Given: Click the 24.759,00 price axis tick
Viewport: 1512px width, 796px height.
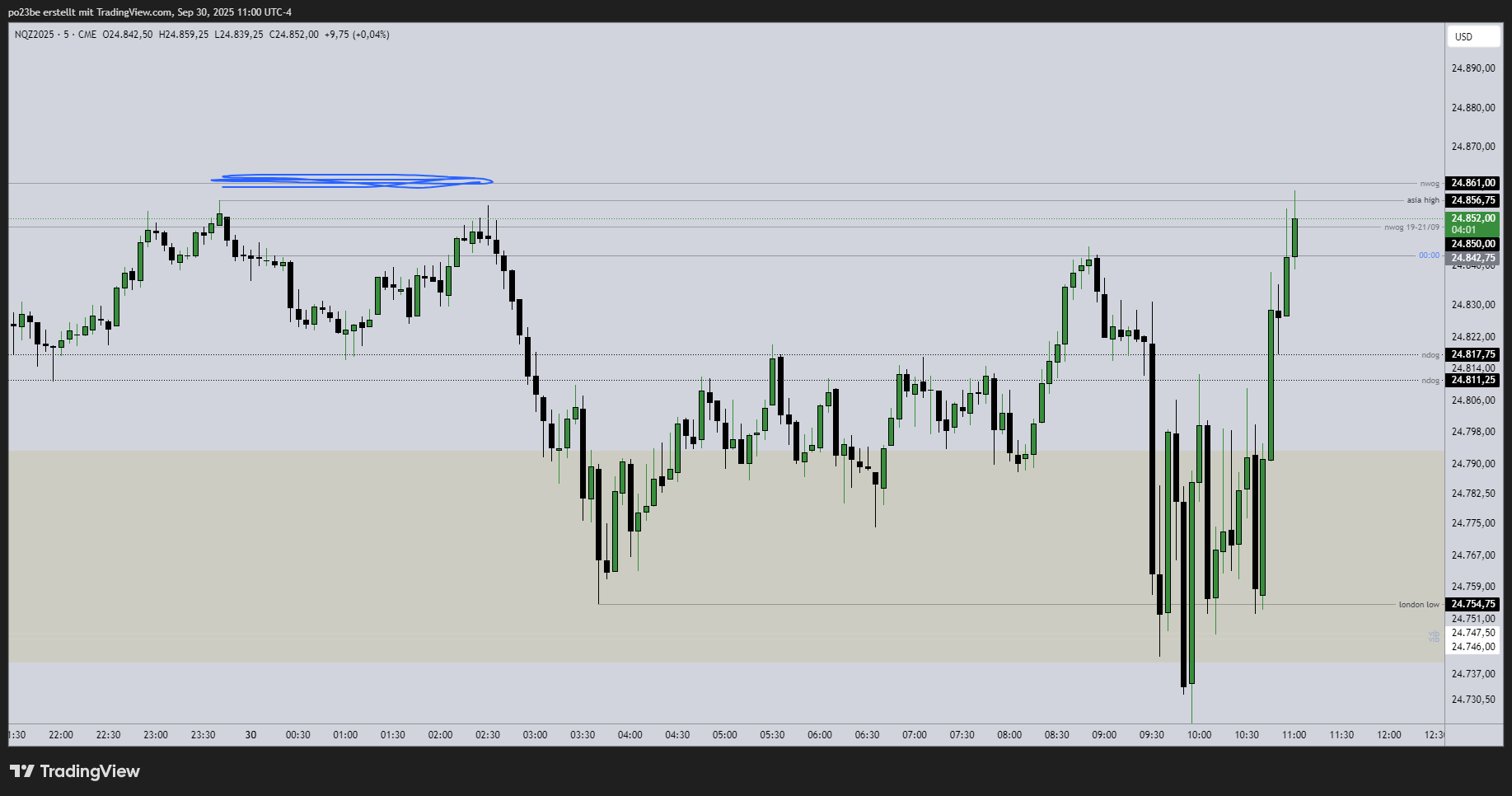Looking at the screenshot, I should pos(1472,587).
